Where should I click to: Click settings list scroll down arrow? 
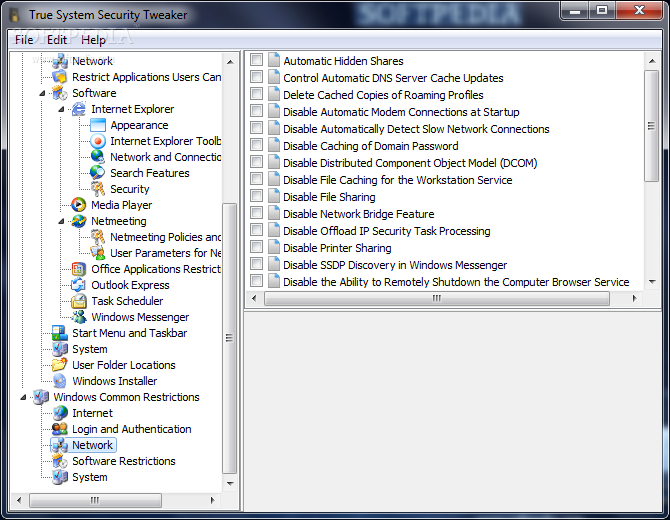click(x=652, y=282)
